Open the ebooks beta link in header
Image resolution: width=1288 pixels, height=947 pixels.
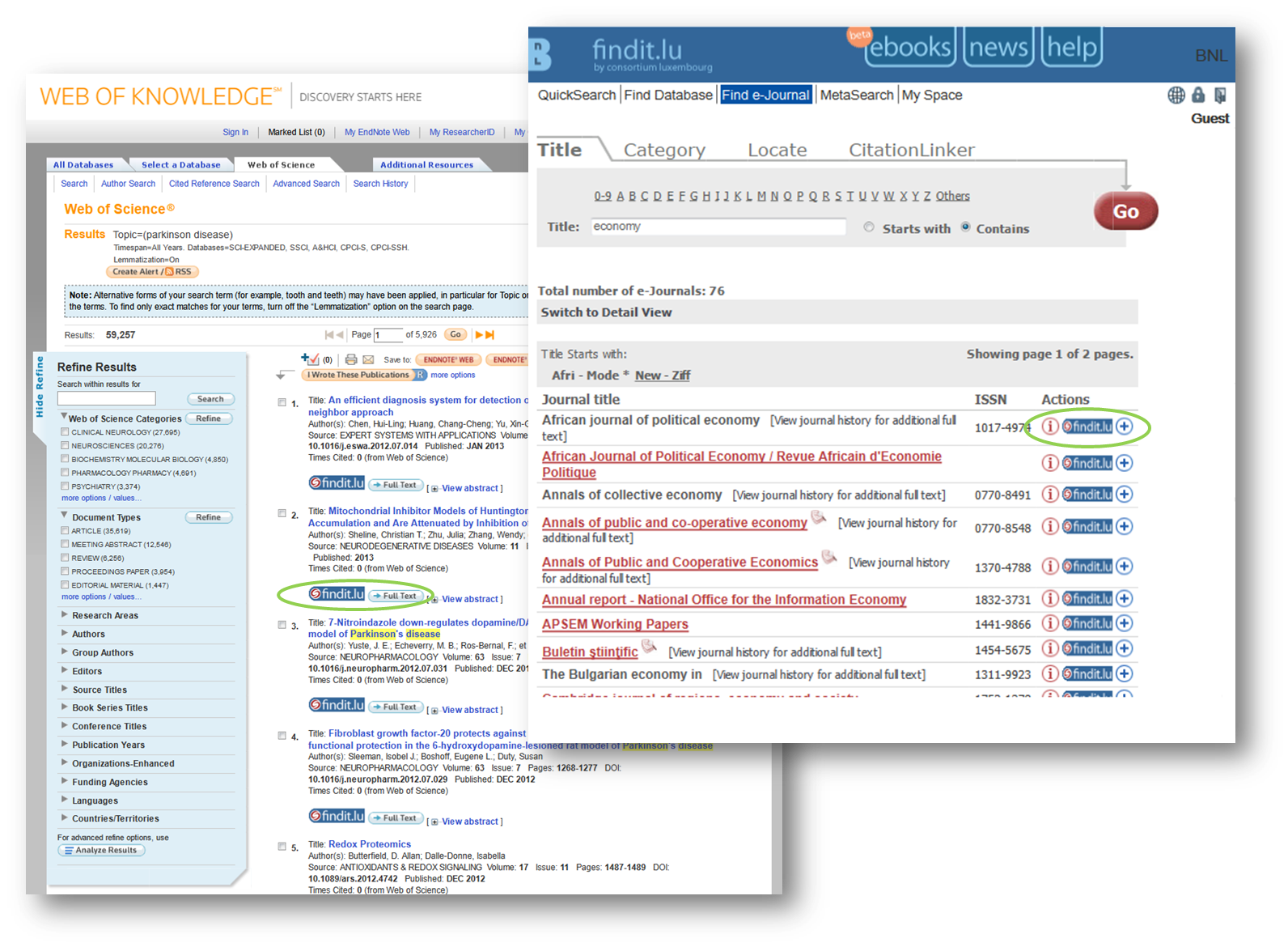[909, 47]
